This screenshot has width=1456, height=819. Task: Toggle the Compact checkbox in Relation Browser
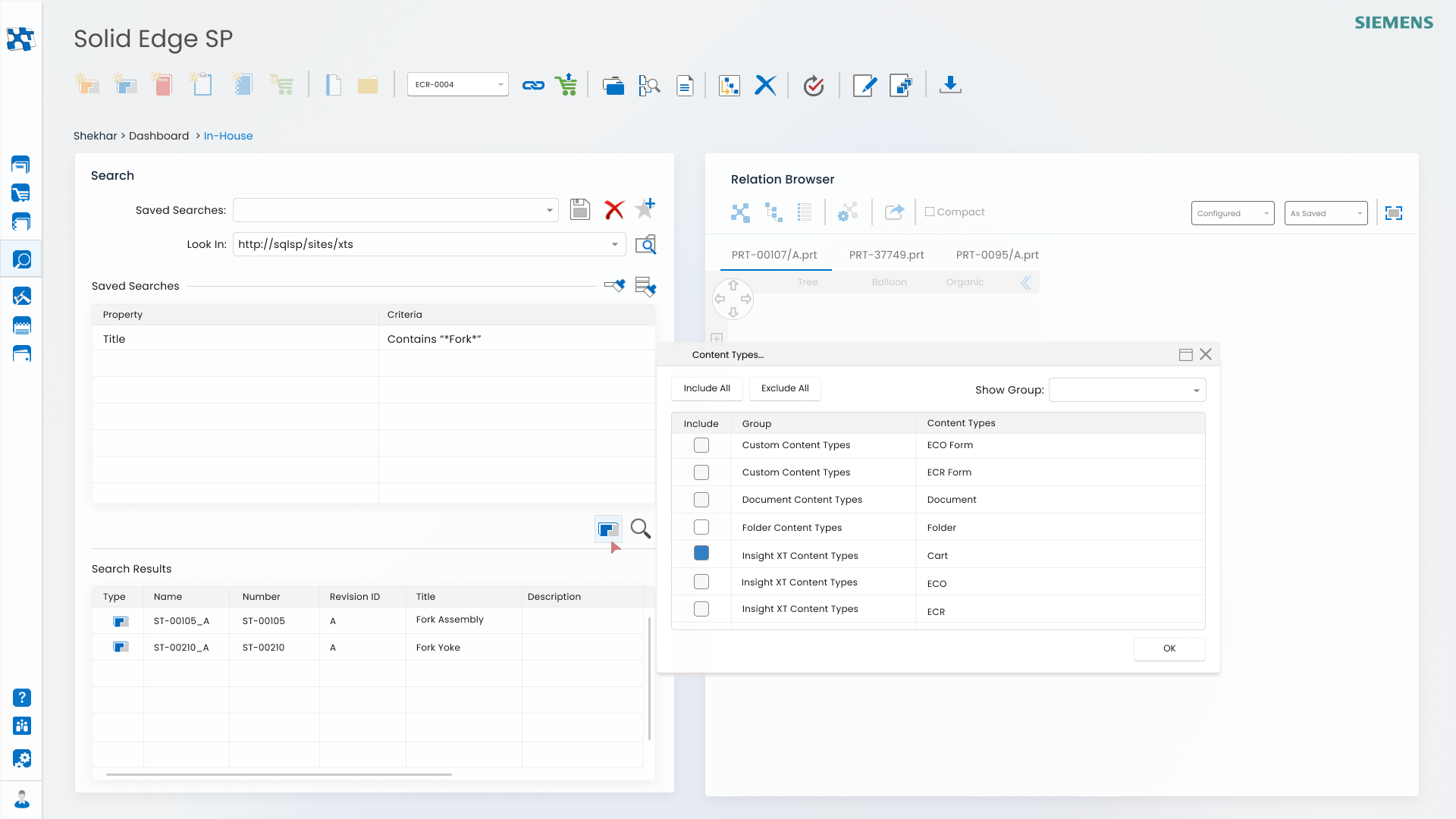(930, 212)
